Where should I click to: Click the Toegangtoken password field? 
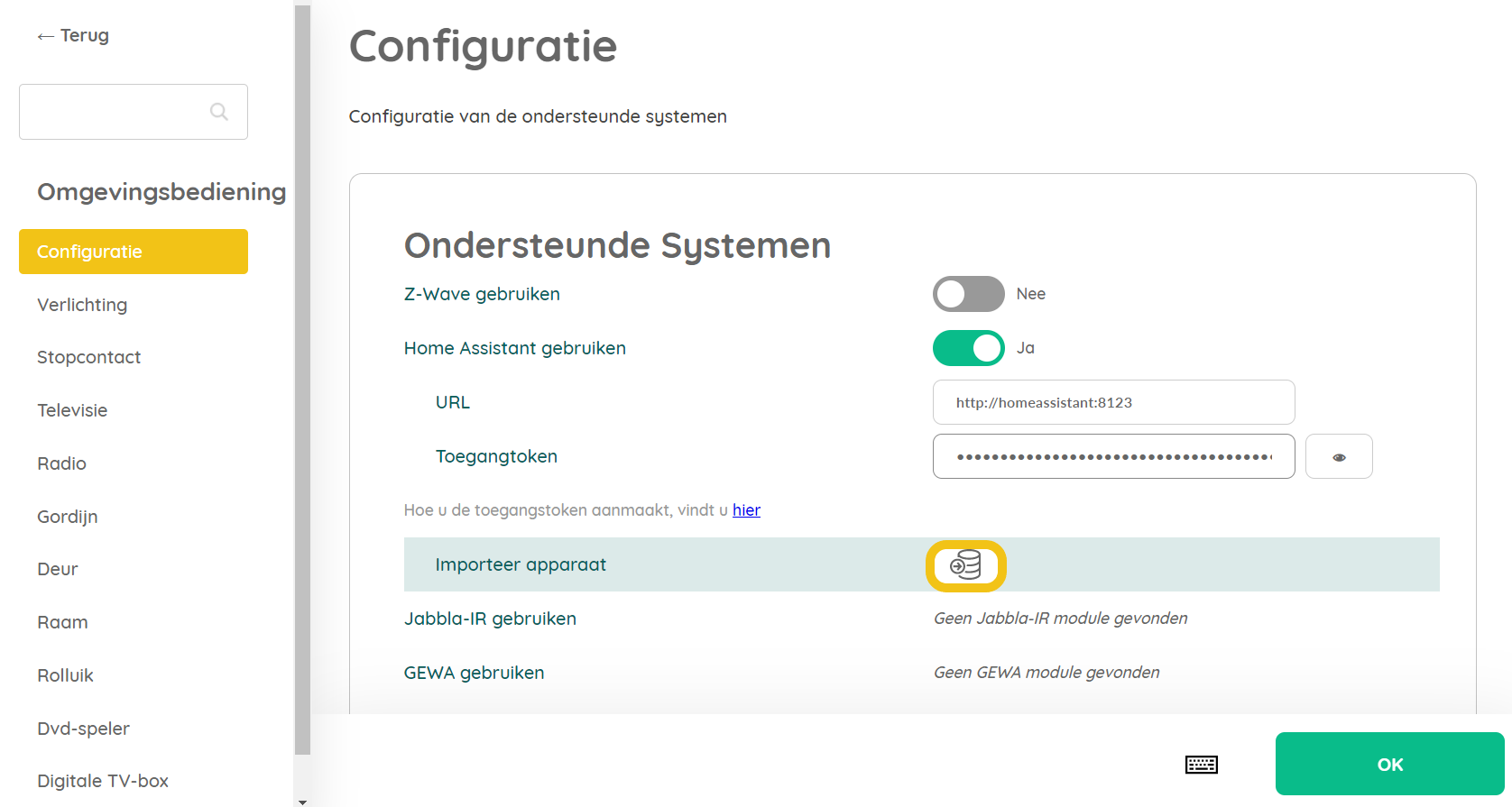[1113, 456]
